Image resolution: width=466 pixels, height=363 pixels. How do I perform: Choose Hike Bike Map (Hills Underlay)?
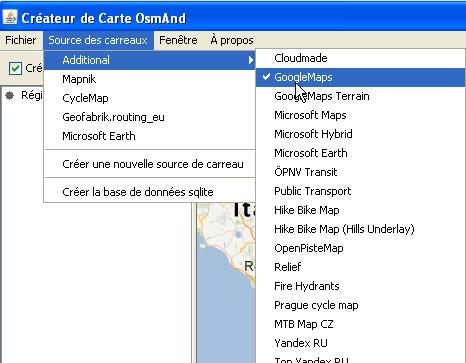click(360, 229)
